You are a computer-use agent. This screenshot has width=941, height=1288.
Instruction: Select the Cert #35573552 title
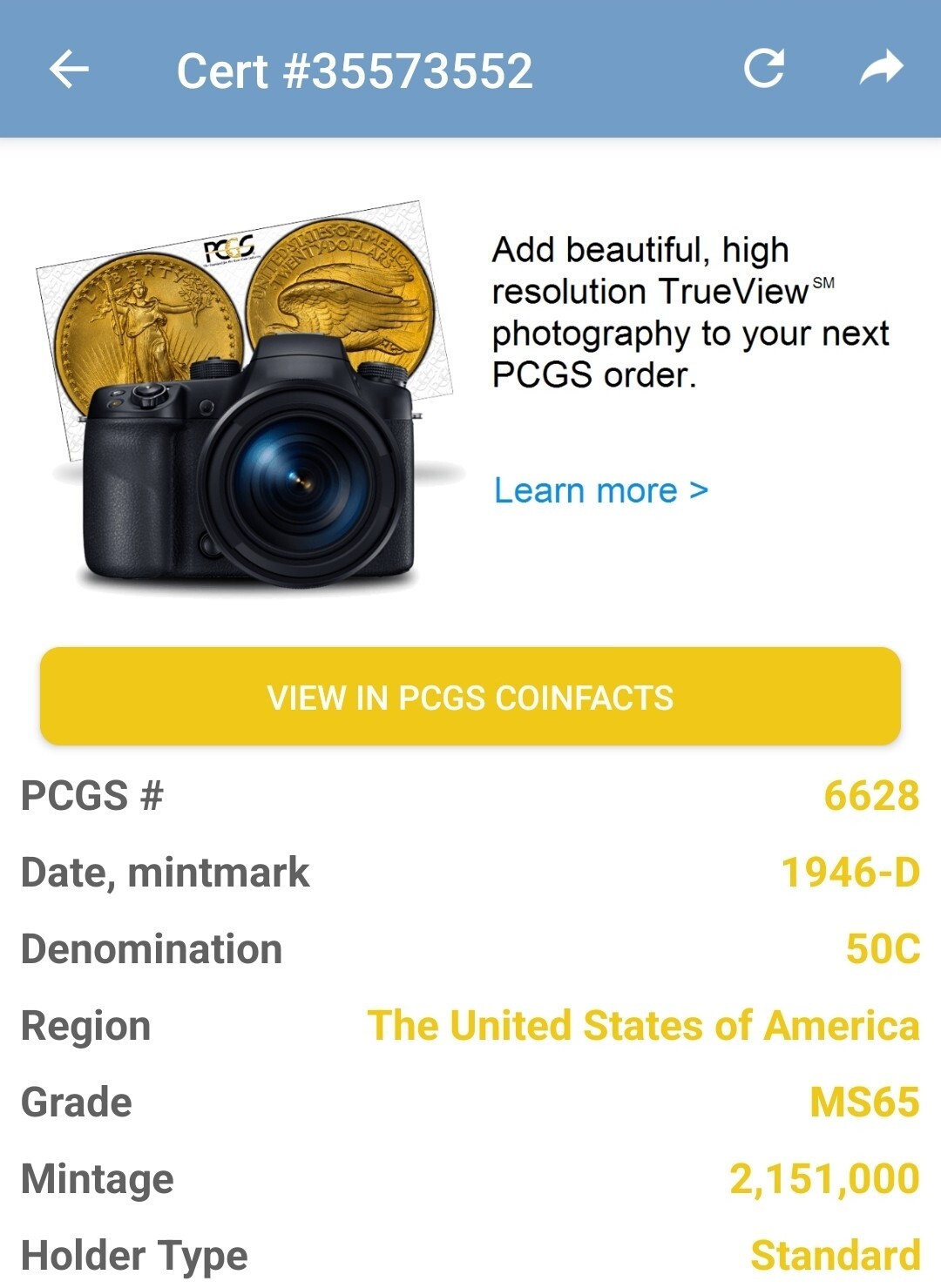[355, 71]
